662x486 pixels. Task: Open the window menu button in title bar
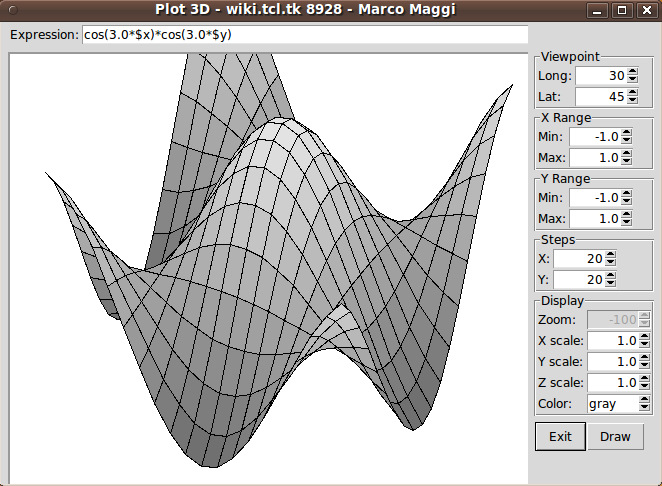[x=13, y=10]
